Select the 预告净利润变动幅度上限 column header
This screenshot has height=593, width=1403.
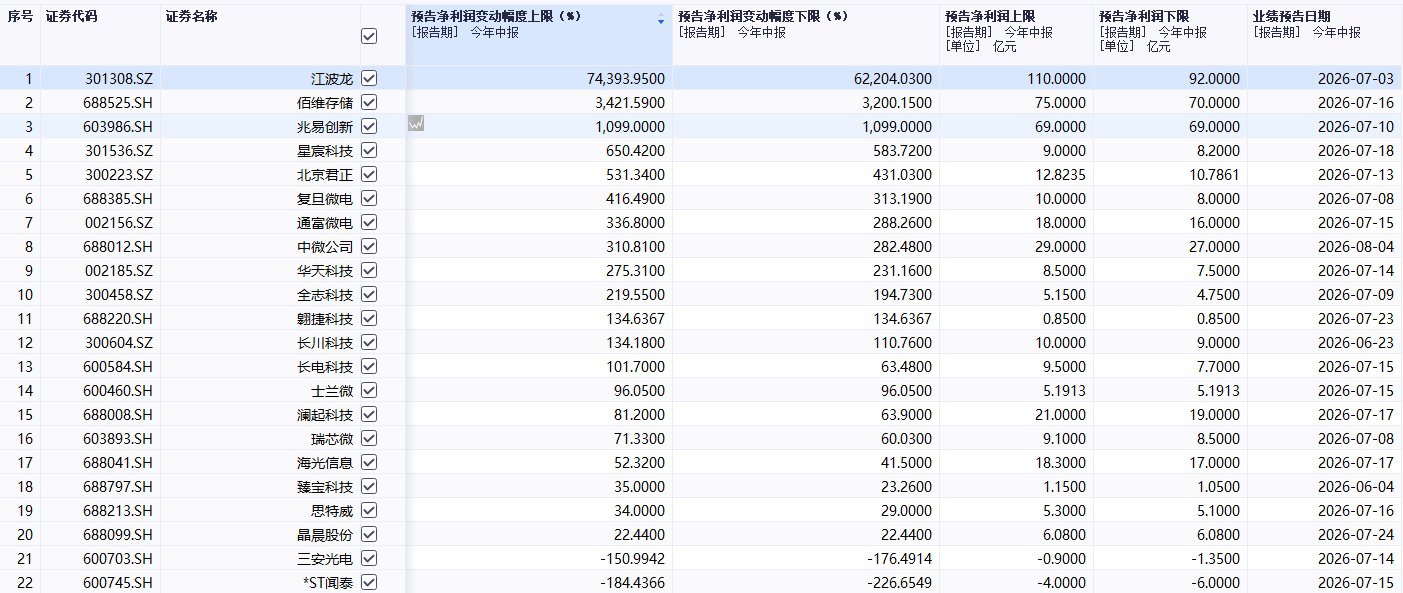(x=496, y=17)
